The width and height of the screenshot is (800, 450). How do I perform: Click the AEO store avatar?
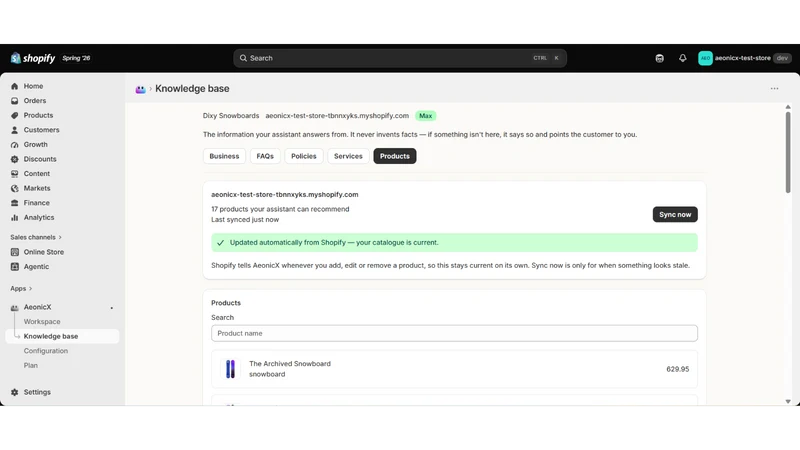click(x=705, y=58)
